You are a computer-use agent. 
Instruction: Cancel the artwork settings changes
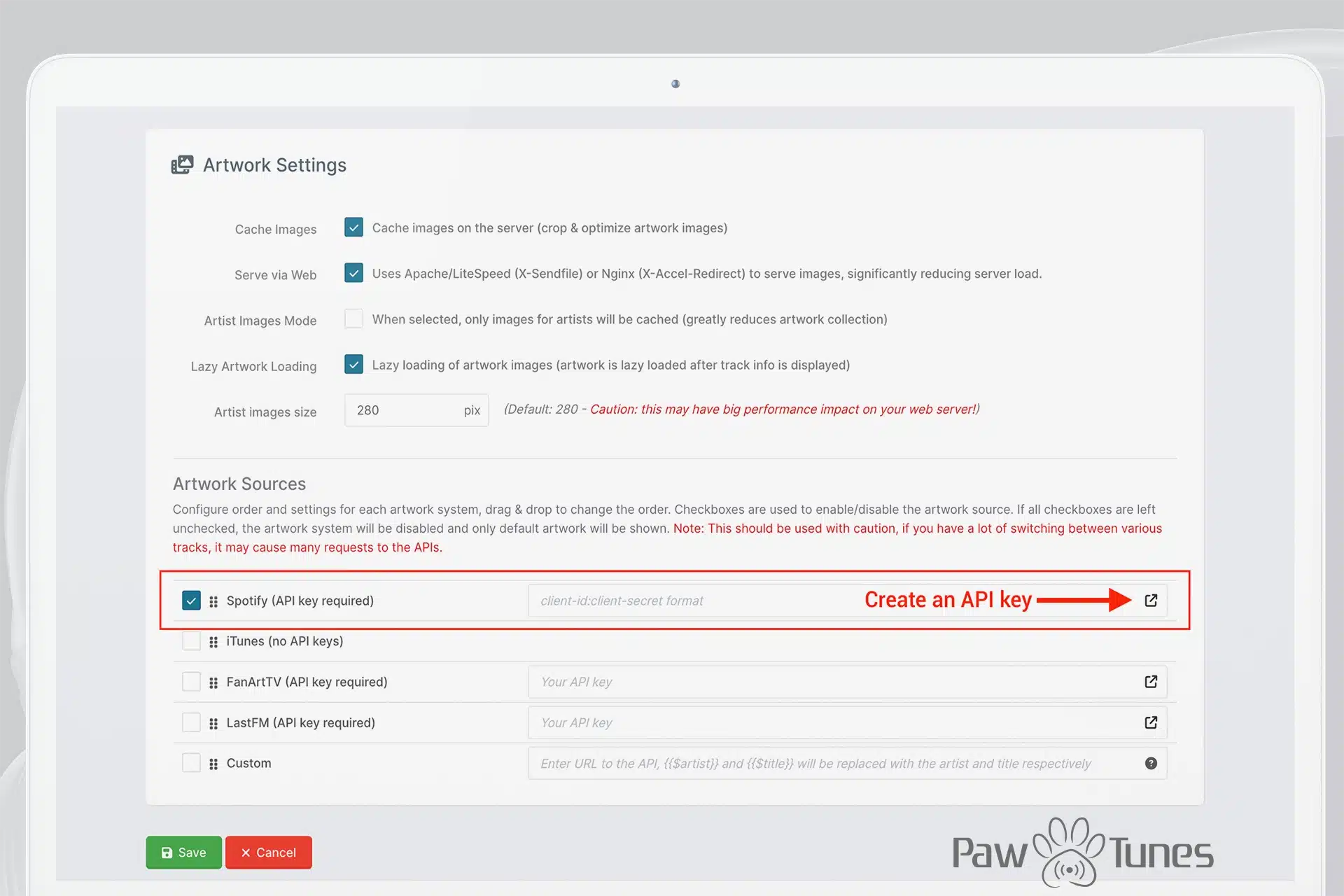[269, 853]
